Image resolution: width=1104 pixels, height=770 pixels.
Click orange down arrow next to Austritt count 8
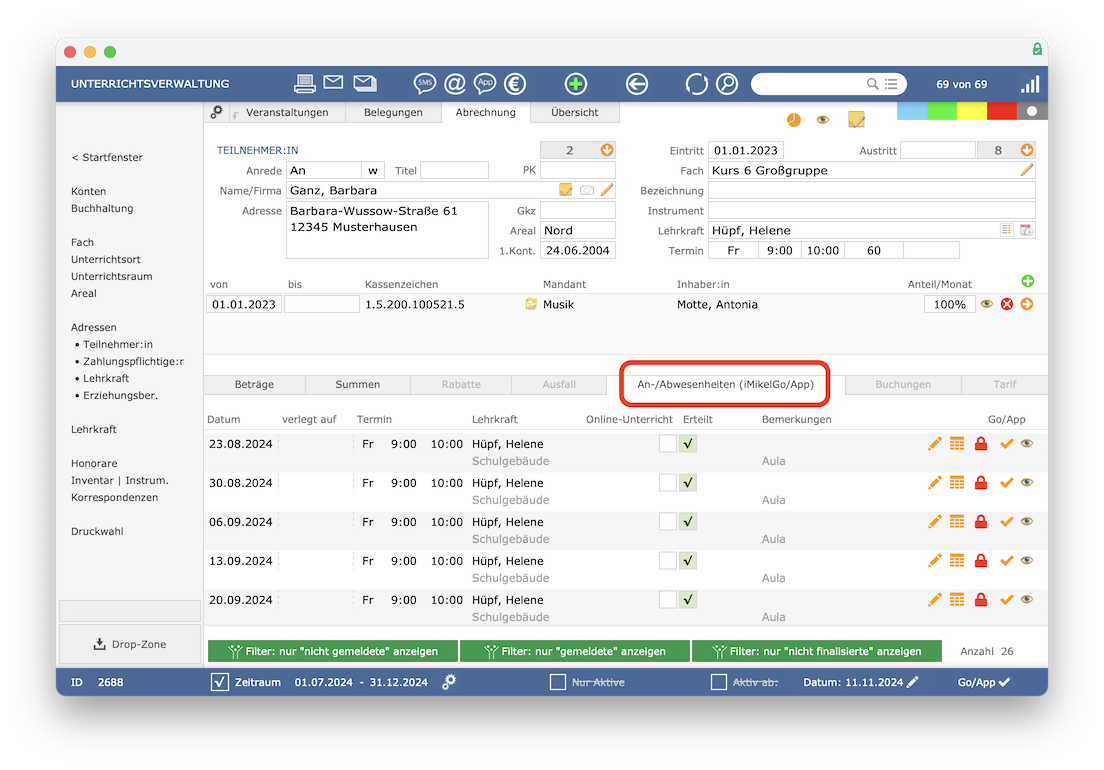tap(1027, 150)
